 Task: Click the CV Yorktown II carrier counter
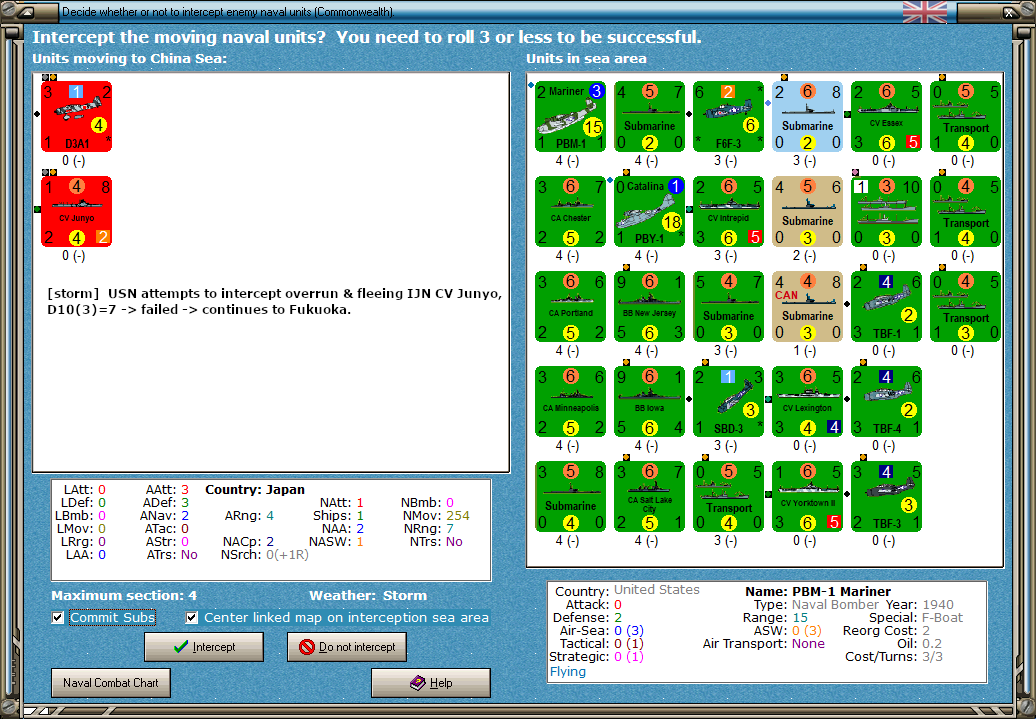[807, 496]
